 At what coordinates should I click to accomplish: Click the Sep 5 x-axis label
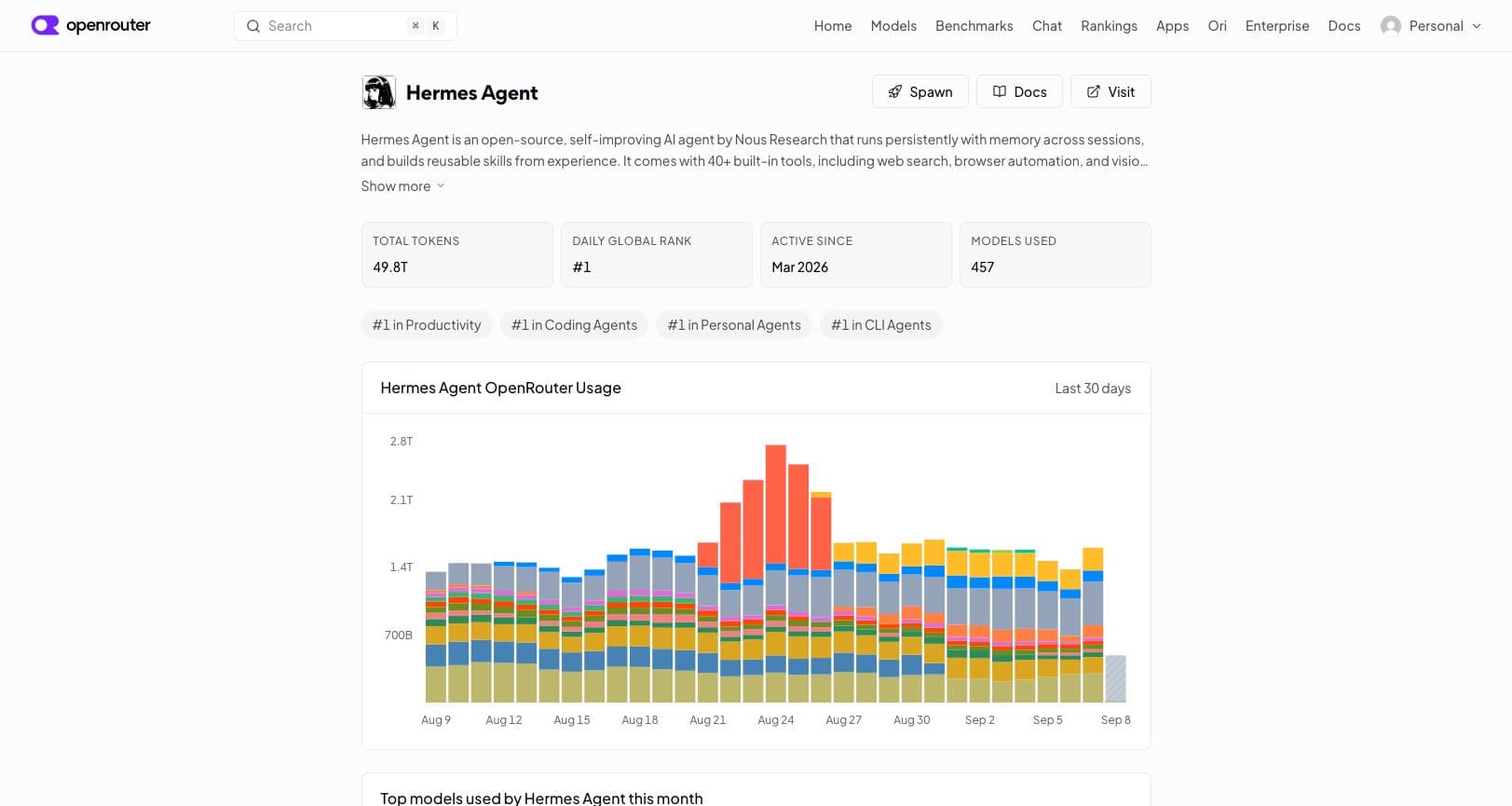pos(1047,720)
